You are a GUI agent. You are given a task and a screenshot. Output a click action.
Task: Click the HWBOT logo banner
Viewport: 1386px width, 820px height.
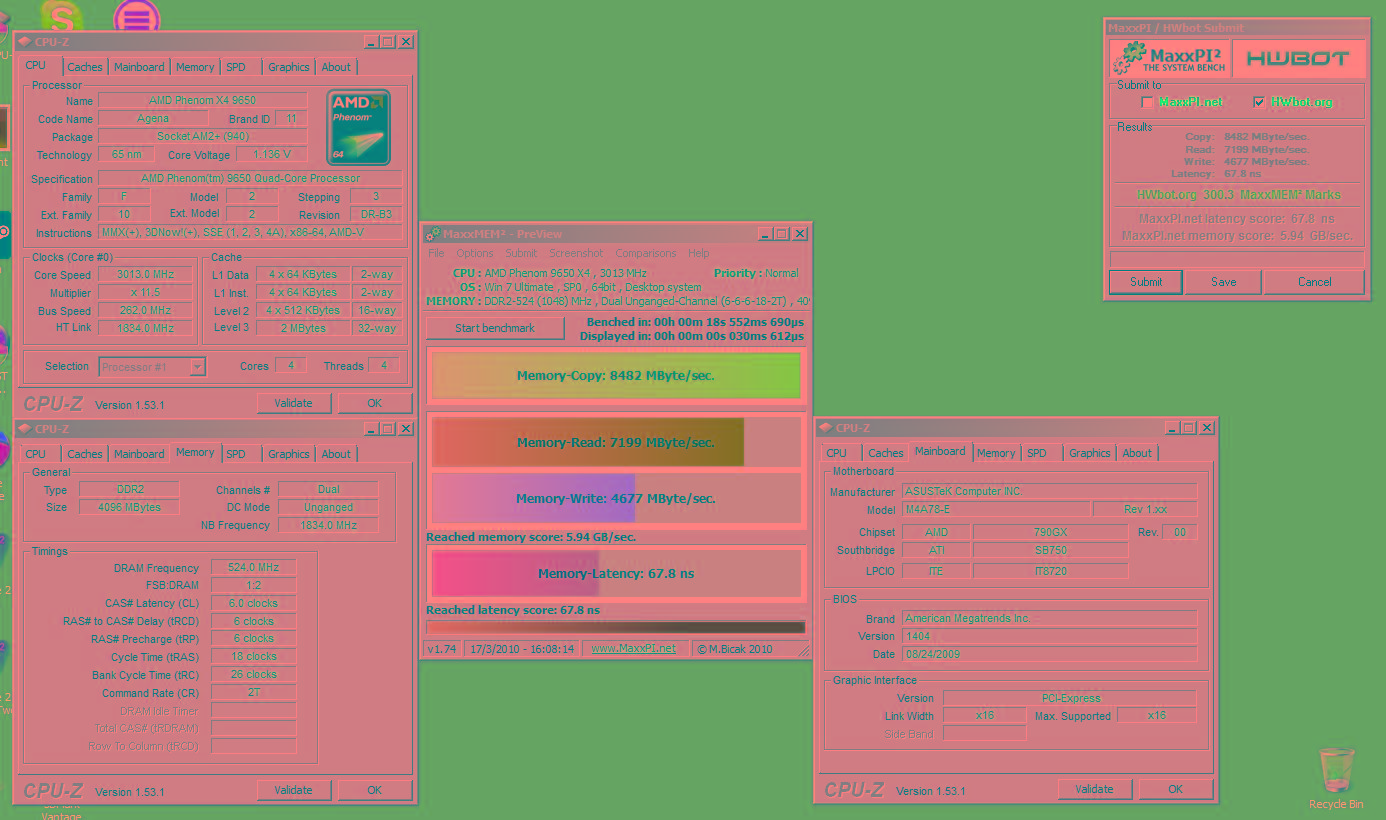click(x=1297, y=59)
